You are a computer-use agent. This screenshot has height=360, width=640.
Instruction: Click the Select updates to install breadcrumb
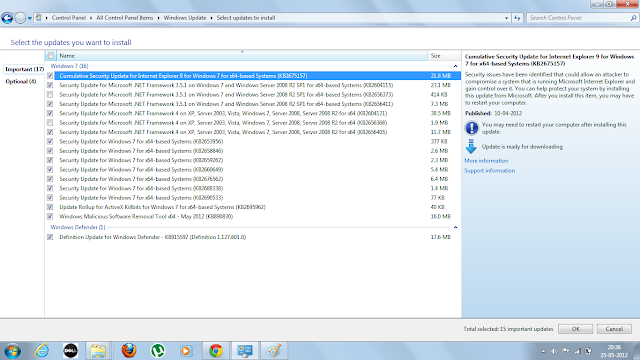(x=246, y=18)
